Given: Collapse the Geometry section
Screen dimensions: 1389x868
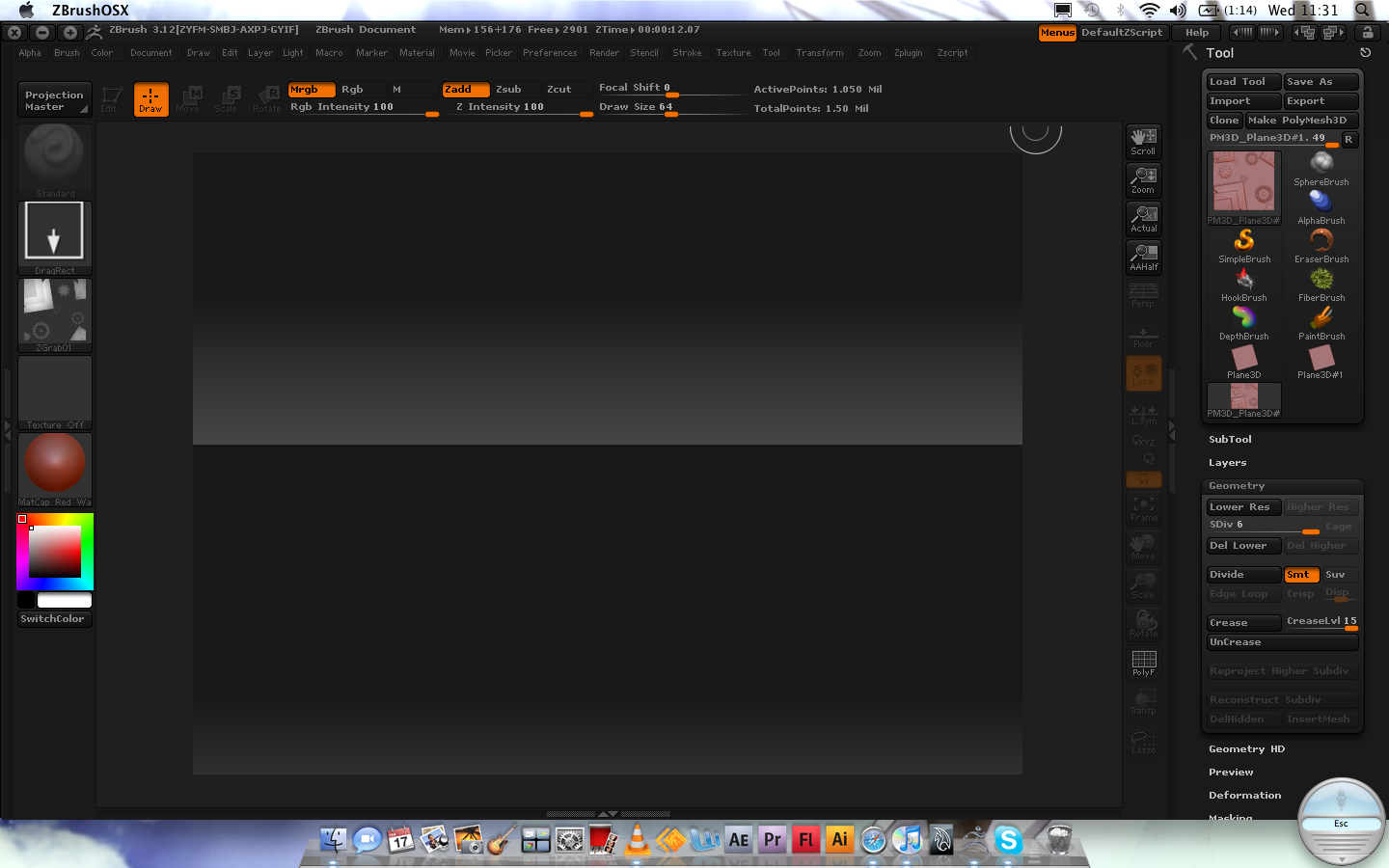Looking at the screenshot, I should click(1237, 486).
